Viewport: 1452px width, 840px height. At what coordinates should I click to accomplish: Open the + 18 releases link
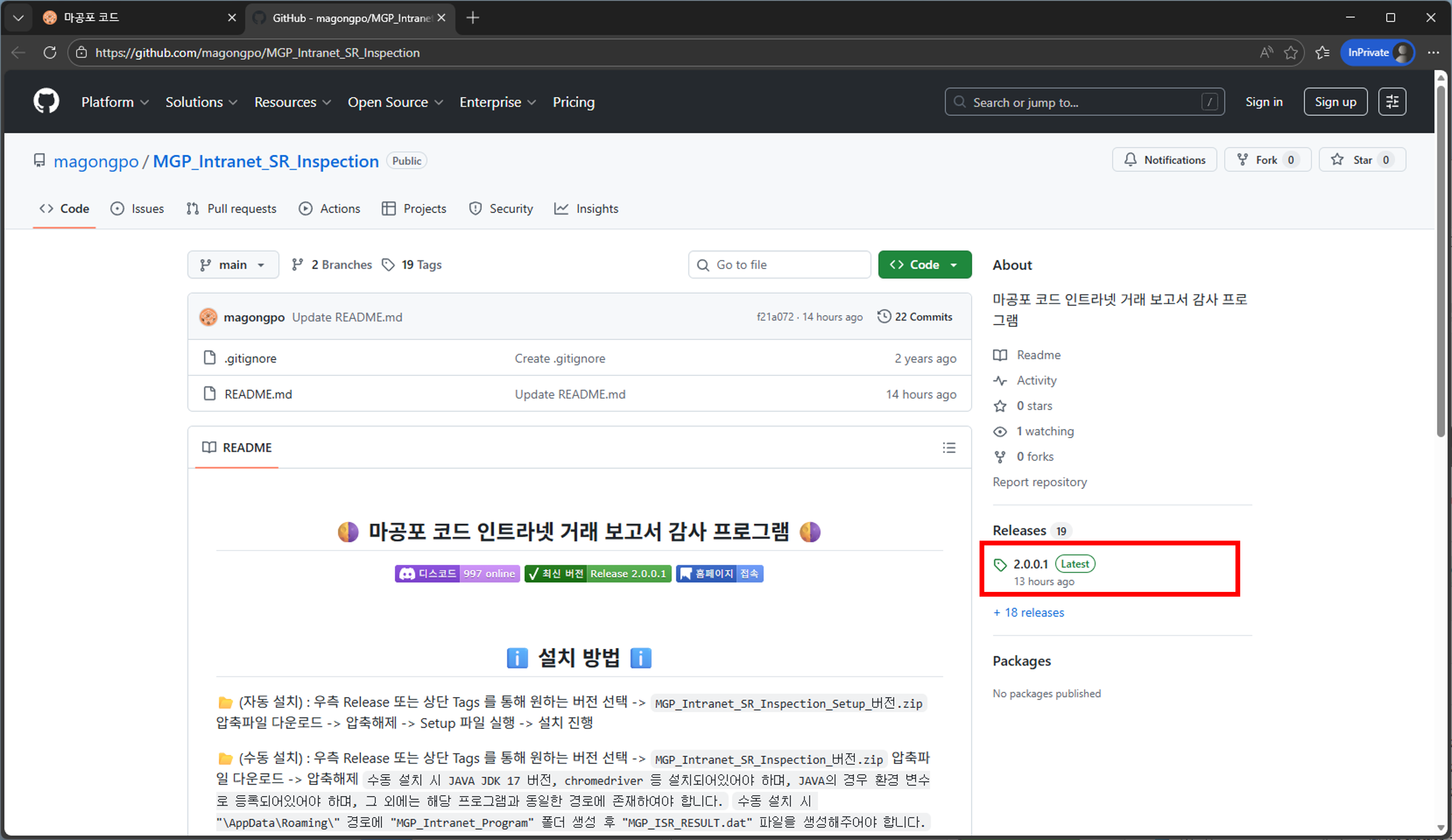1028,612
